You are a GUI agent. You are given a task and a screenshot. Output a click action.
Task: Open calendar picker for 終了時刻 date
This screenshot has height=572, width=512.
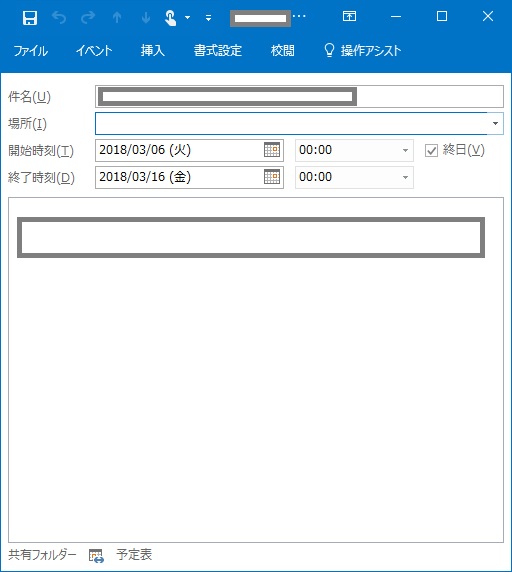272,177
